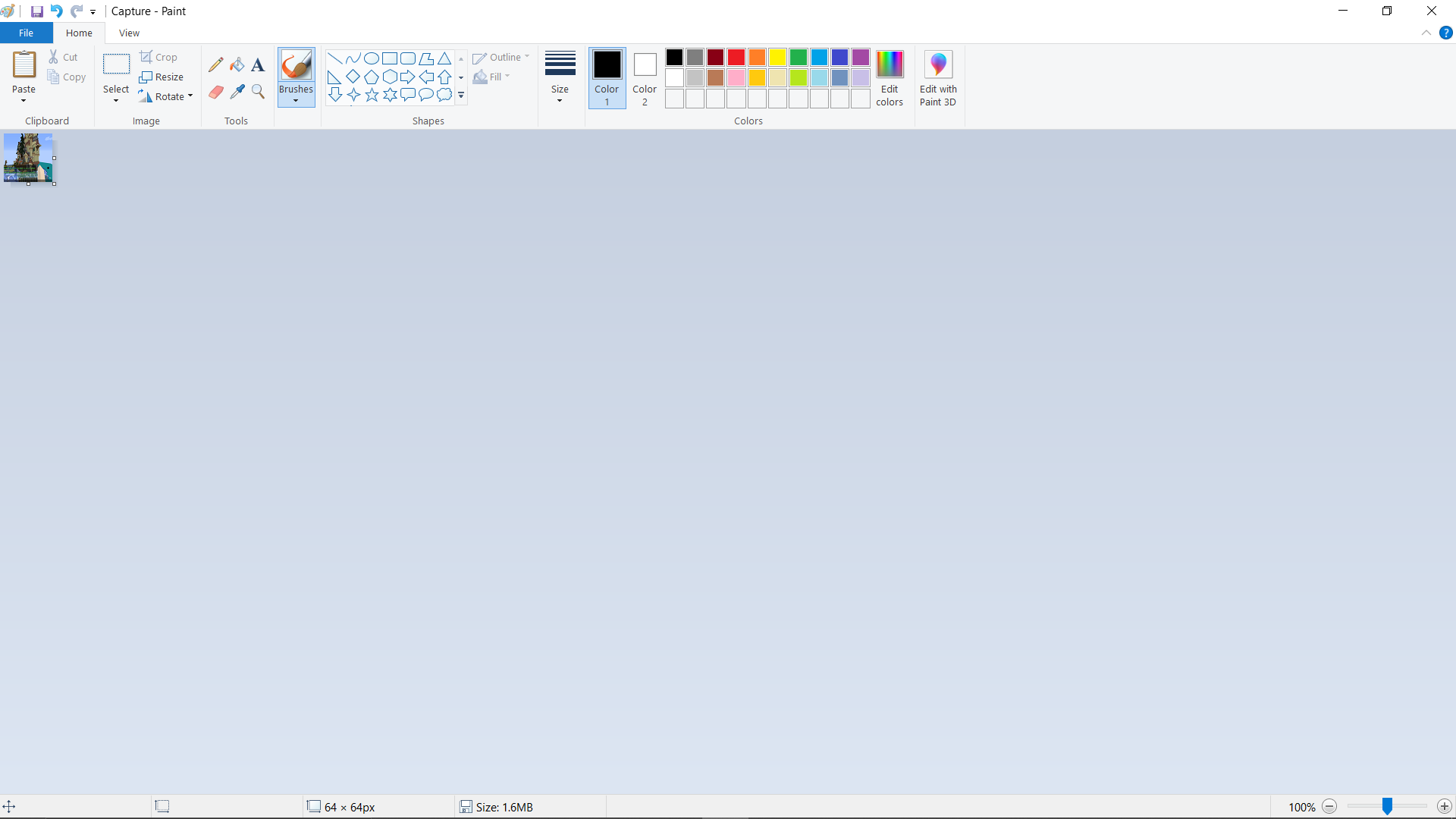Viewport: 1456px width, 819px height.
Task: Open the File menu
Action: click(x=26, y=33)
